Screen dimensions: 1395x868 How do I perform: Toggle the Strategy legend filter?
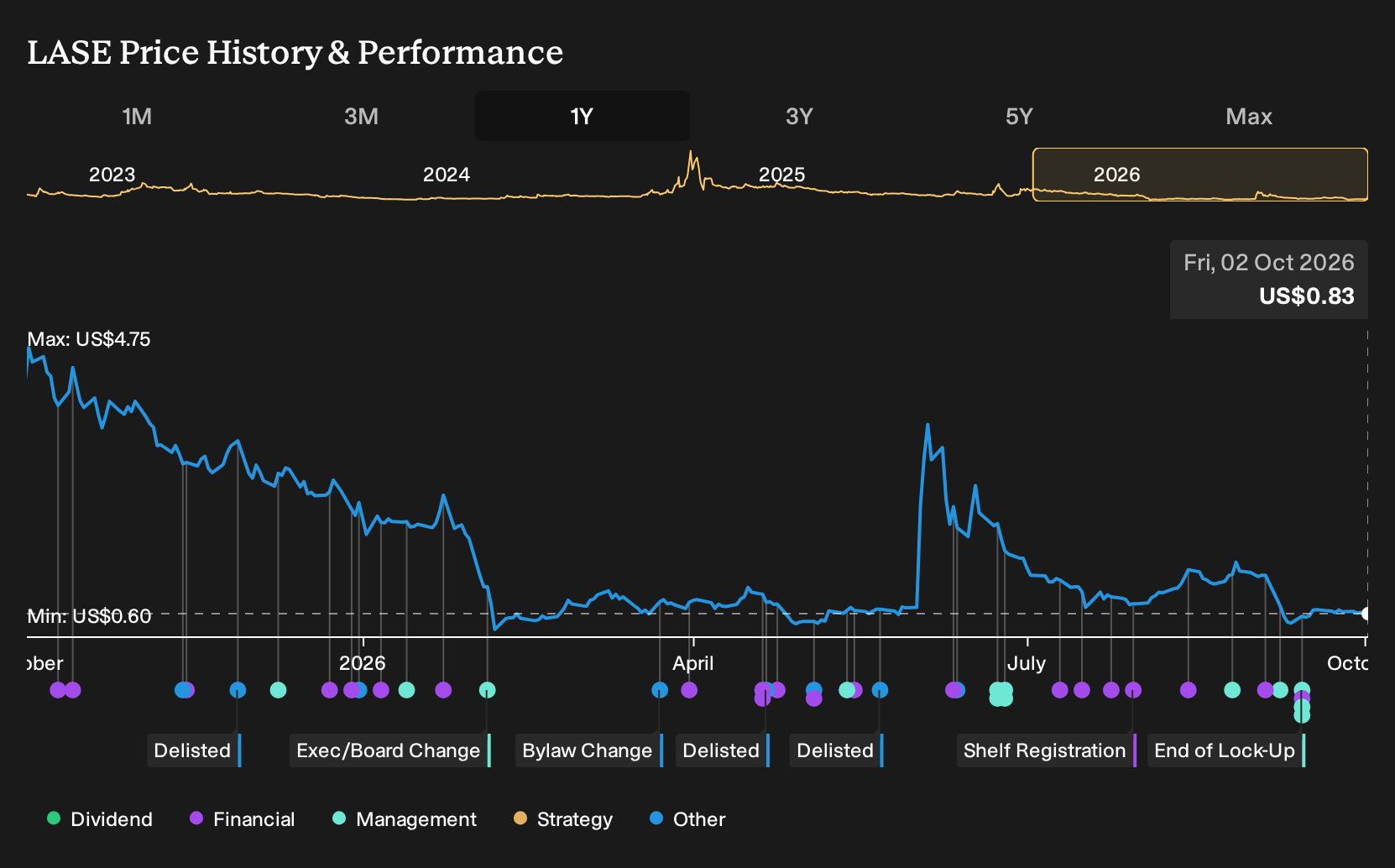[x=563, y=819]
